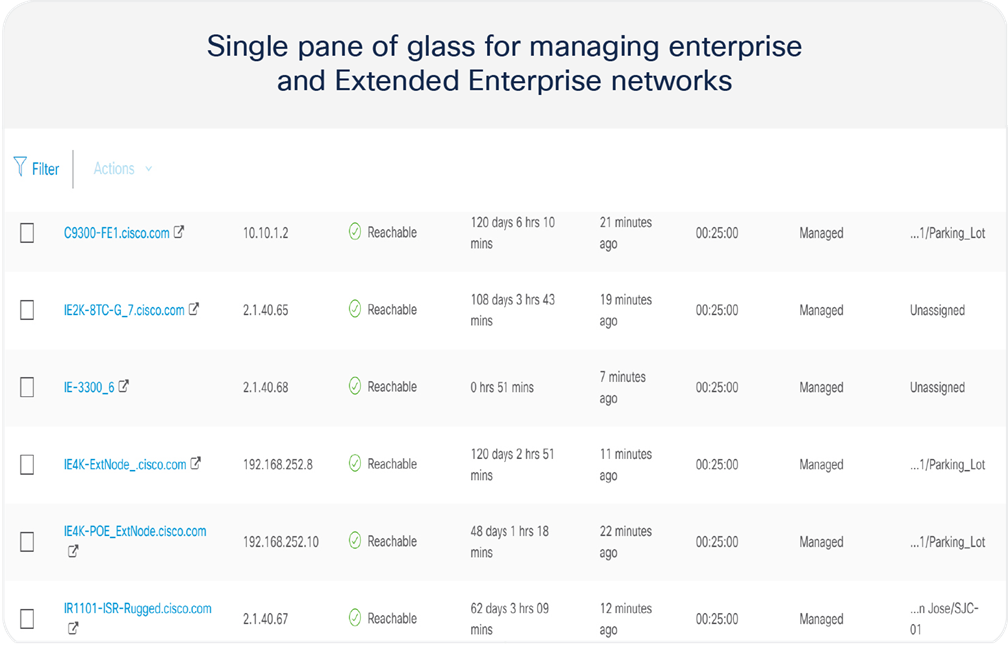The width and height of the screenshot is (1008, 664).
Task: Open the IE2K-8TC-G_7.cisco.com device link
Action: [124, 310]
